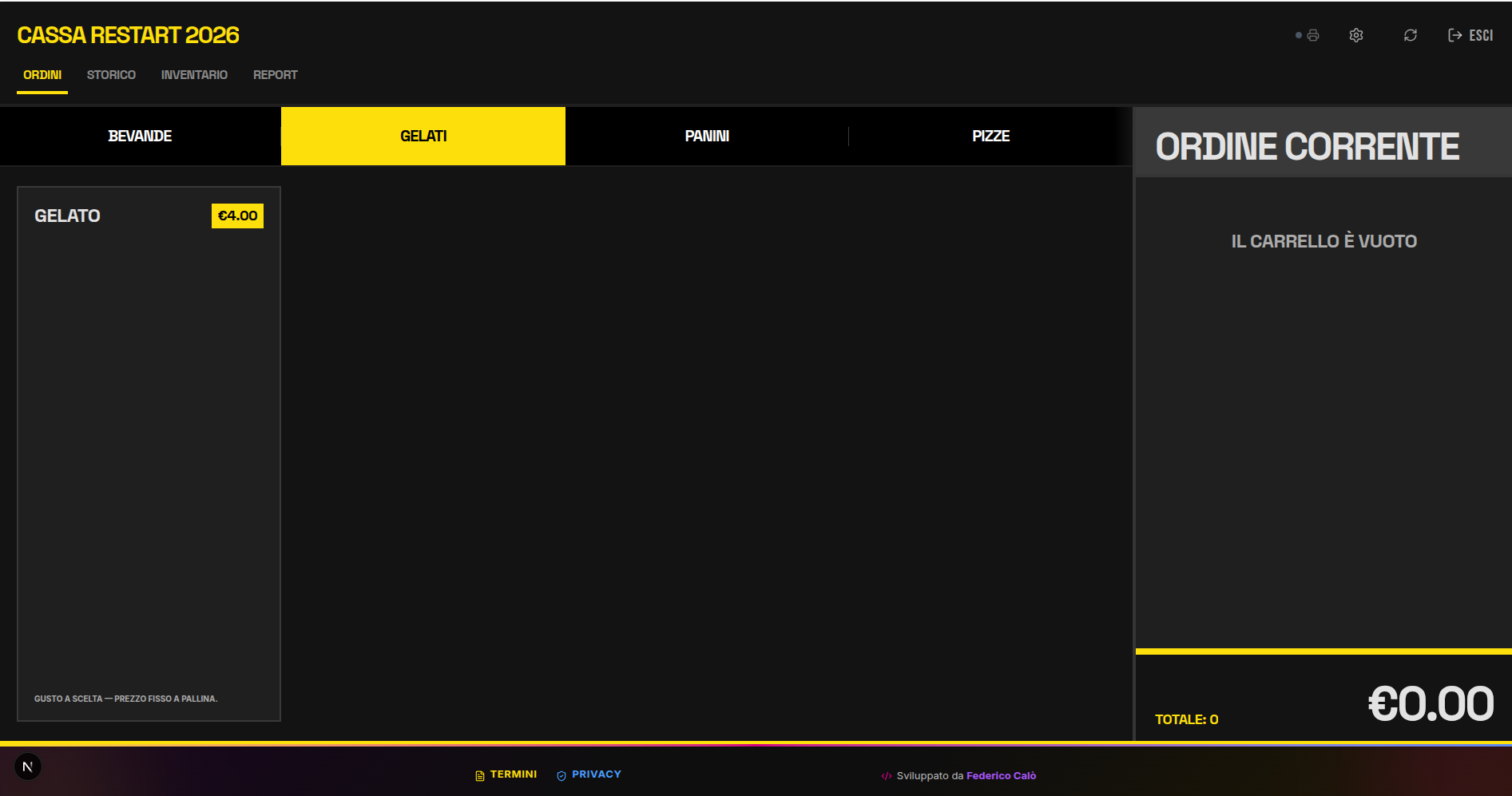Open the PRIVACY link in the footer
The height and width of the screenshot is (796, 1512).
coord(589,774)
